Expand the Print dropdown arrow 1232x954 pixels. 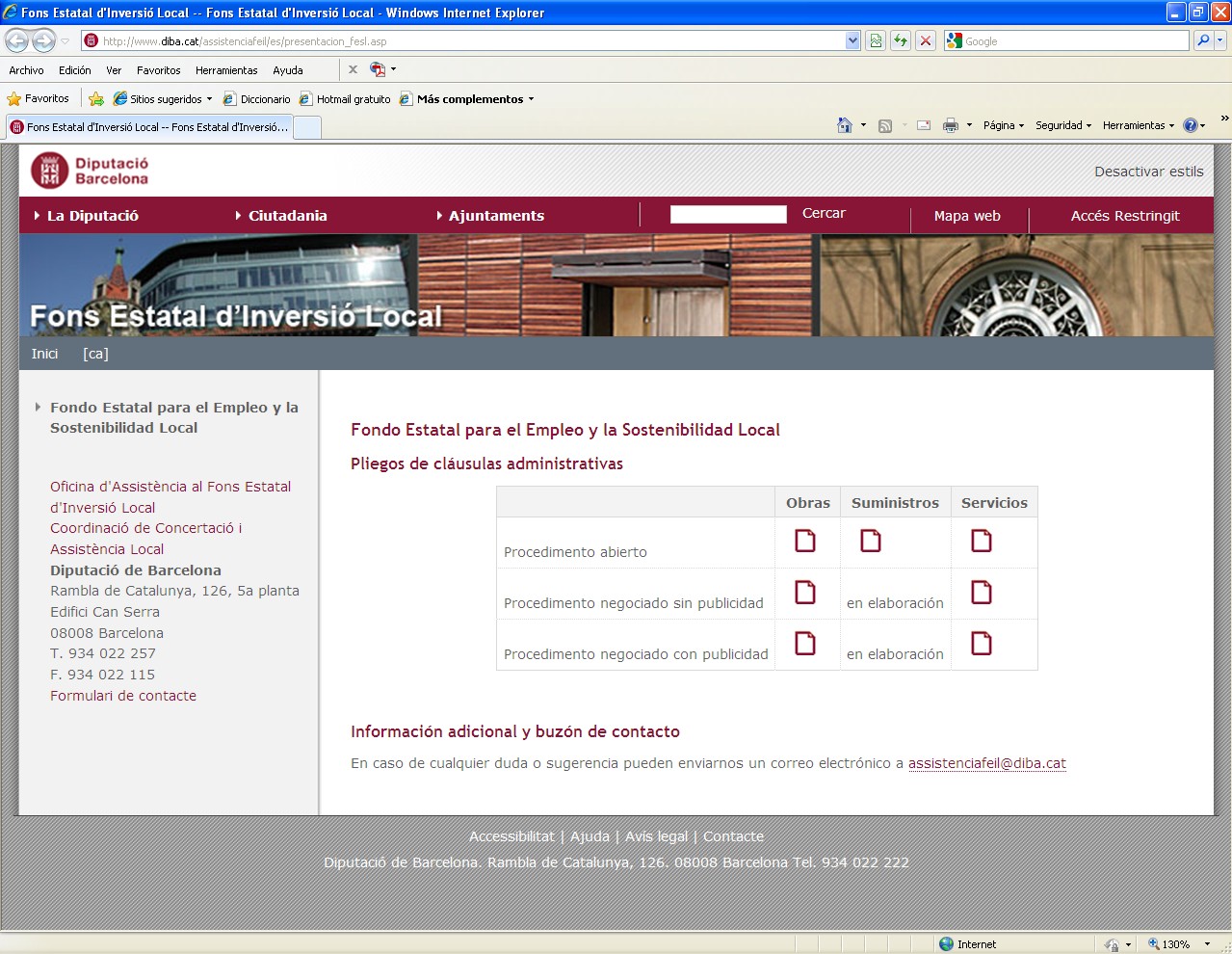click(x=969, y=125)
